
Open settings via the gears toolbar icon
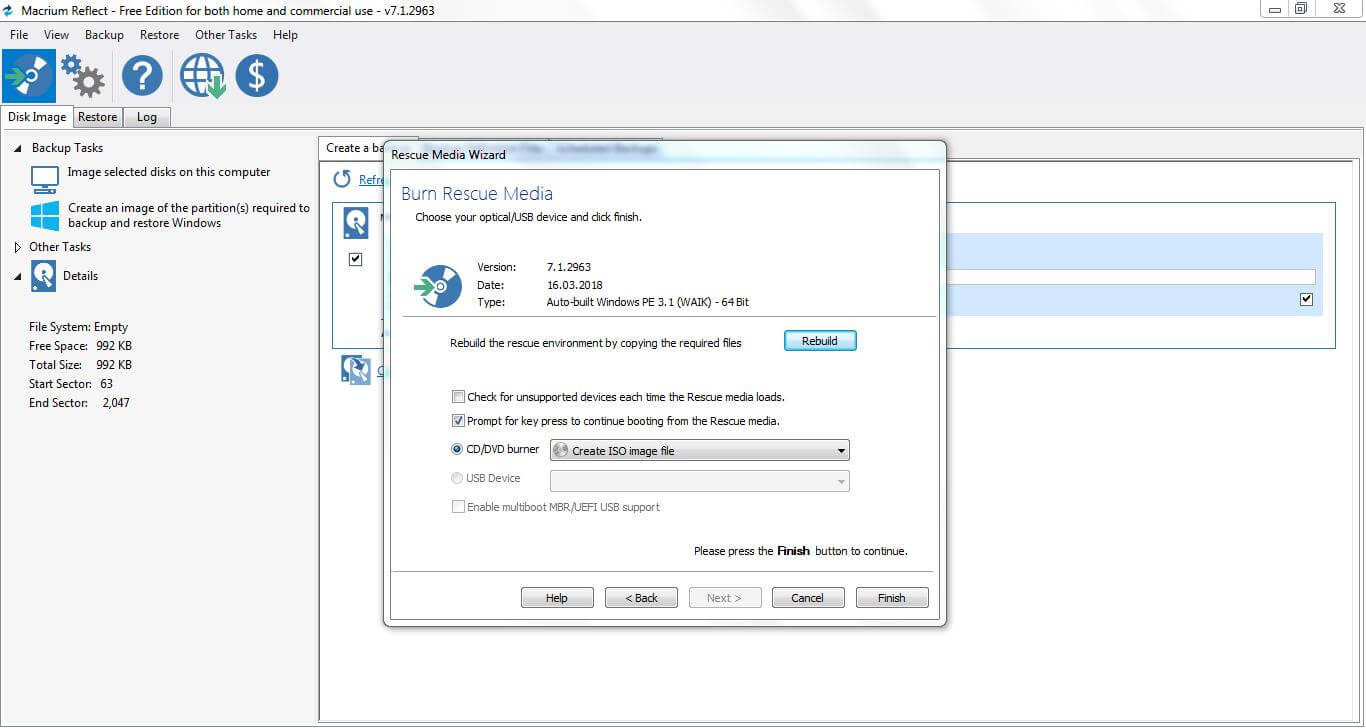[82, 76]
